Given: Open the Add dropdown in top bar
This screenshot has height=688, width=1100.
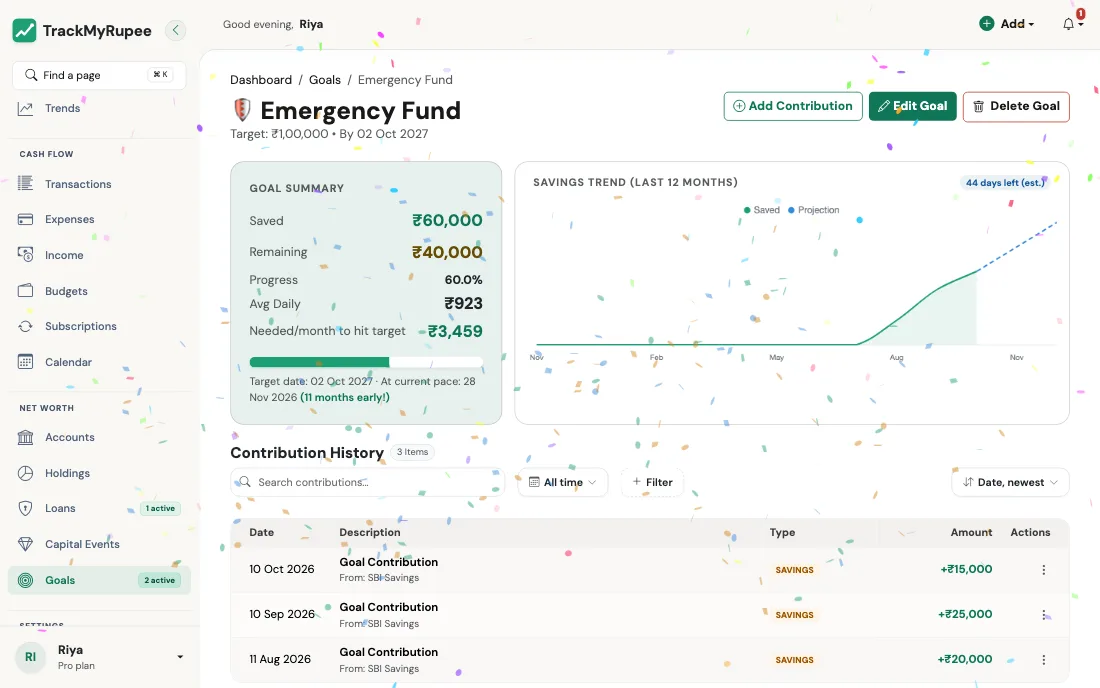Looking at the screenshot, I should (1007, 24).
